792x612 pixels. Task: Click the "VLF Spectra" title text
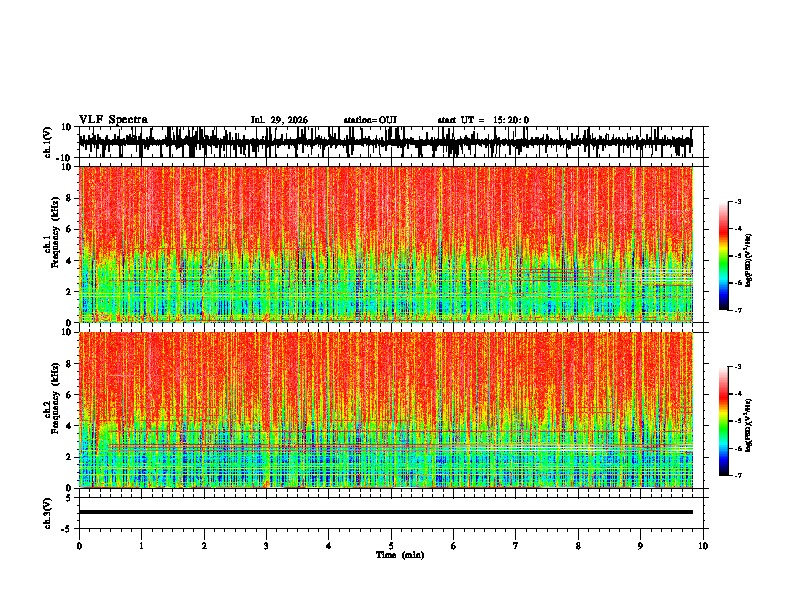[x=113, y=120]
